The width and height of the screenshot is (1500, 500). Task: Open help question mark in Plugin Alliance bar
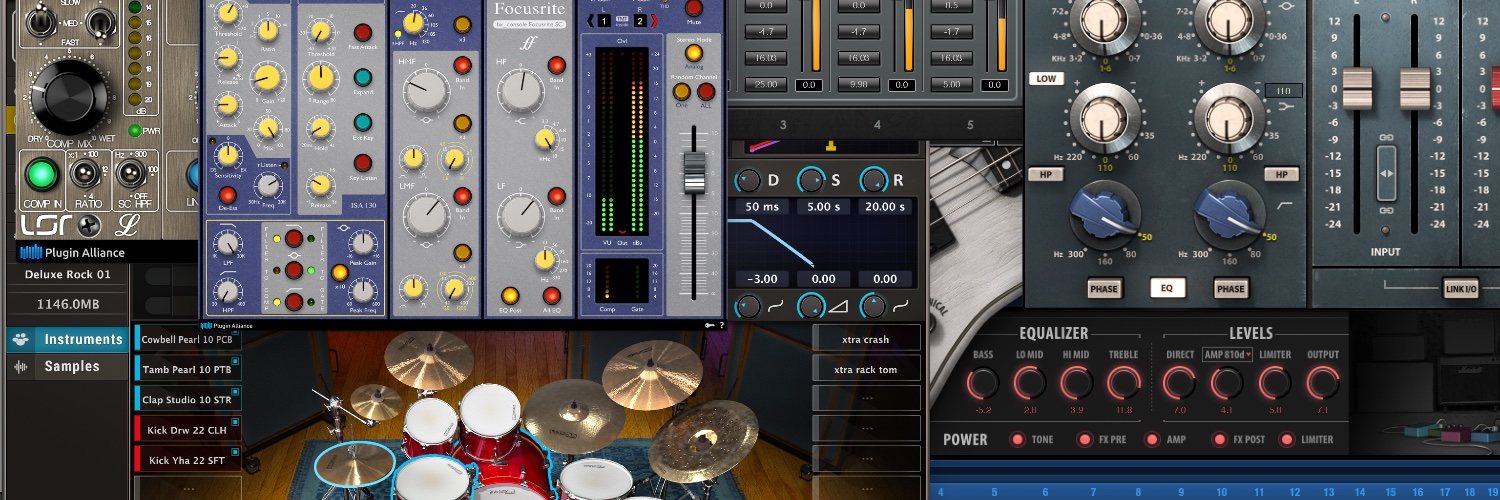click(721, 325)
